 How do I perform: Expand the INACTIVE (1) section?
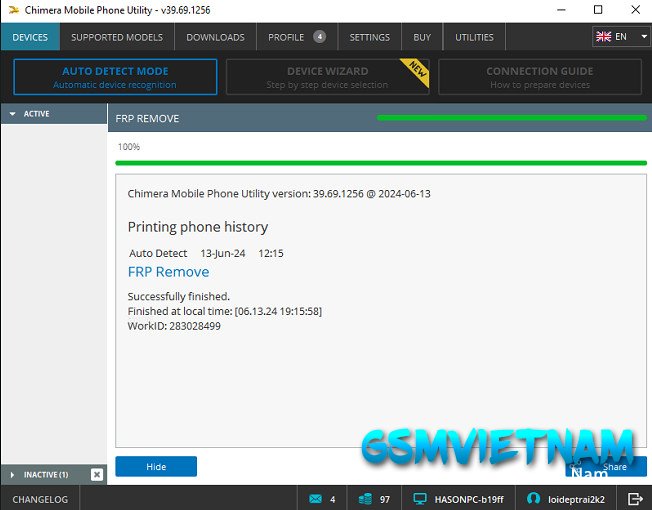click(45, 475)
